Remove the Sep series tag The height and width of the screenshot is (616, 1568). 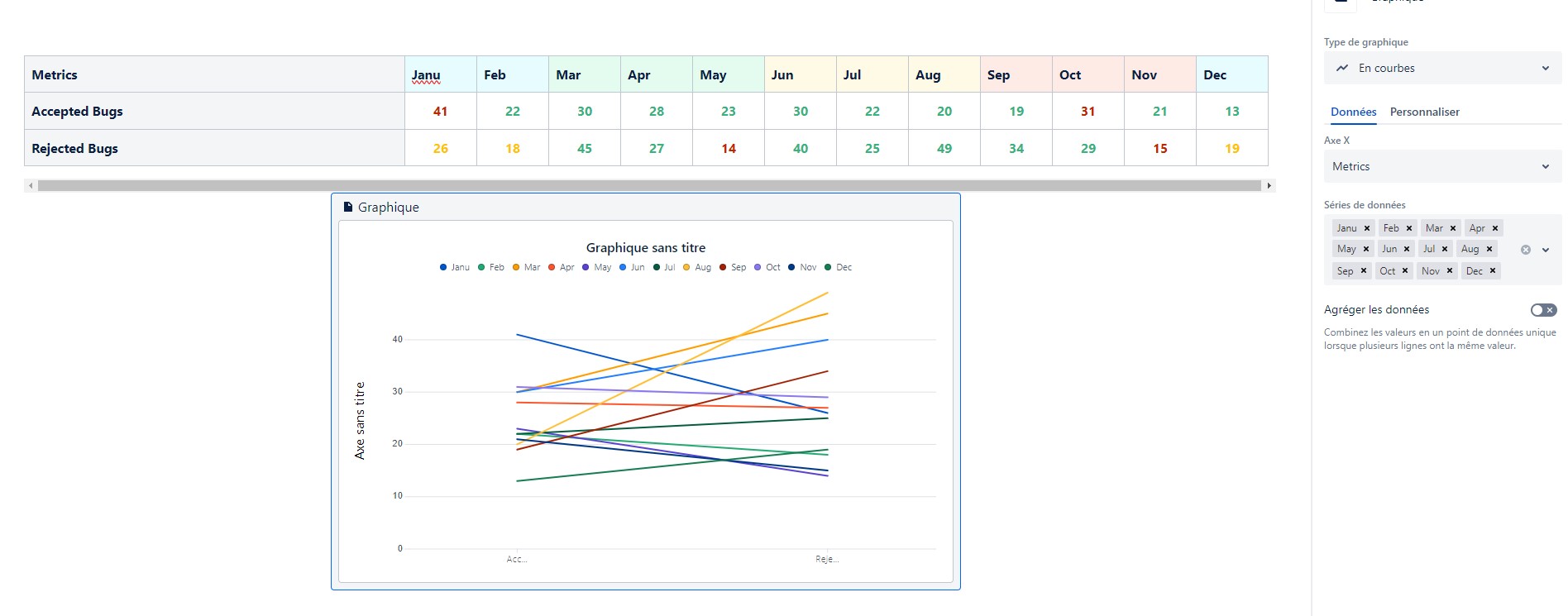click(x=1364, y=270)
